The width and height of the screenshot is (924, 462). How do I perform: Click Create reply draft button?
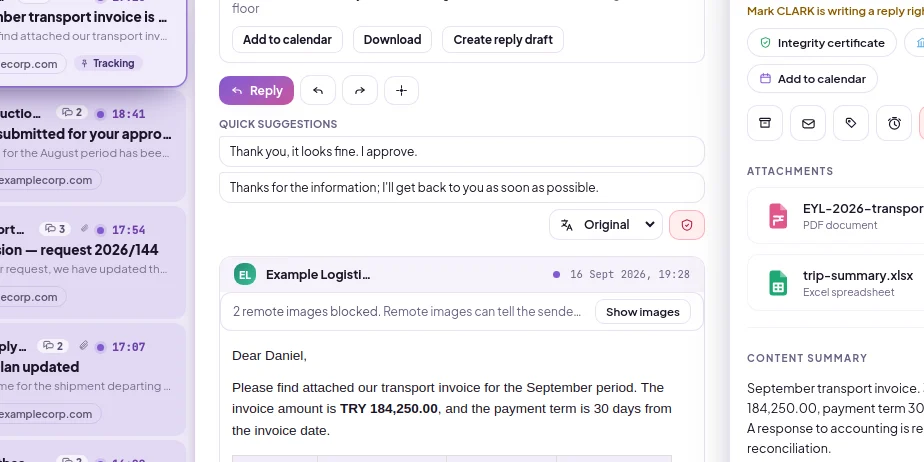(x=503, y=39)
